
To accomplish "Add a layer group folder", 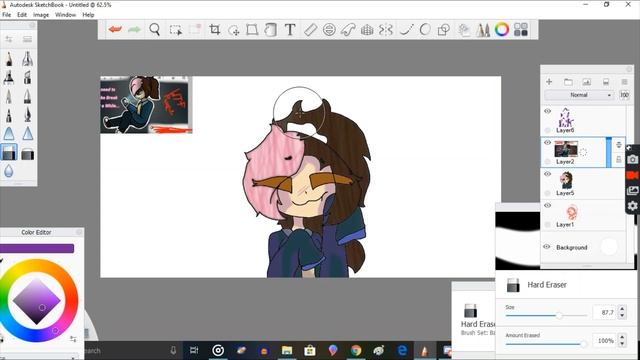I will pyautogui.click(x=568, y=82).
